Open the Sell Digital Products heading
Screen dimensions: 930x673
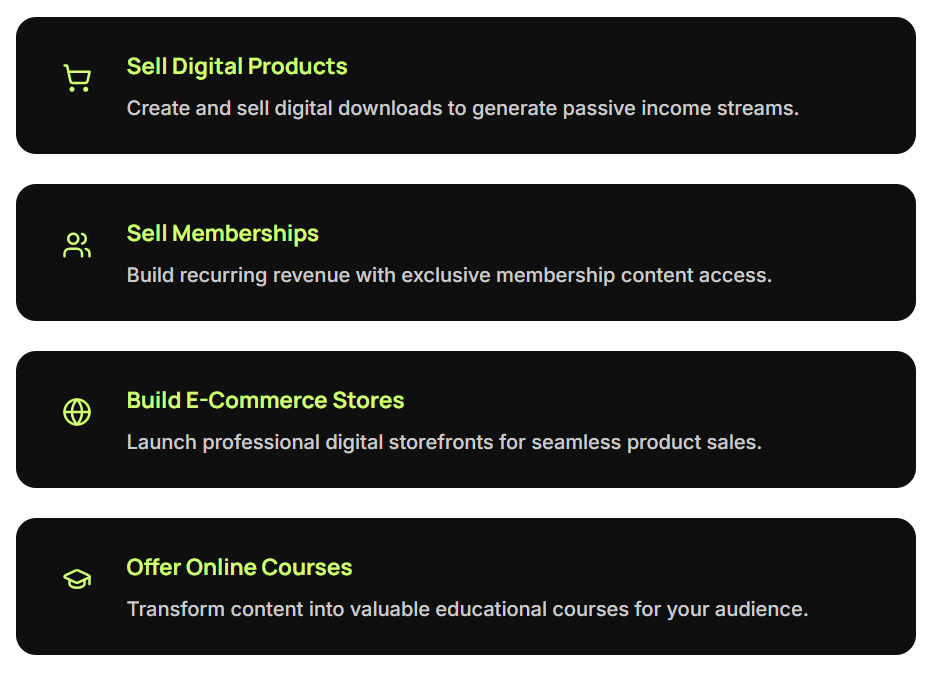[237, 67]
